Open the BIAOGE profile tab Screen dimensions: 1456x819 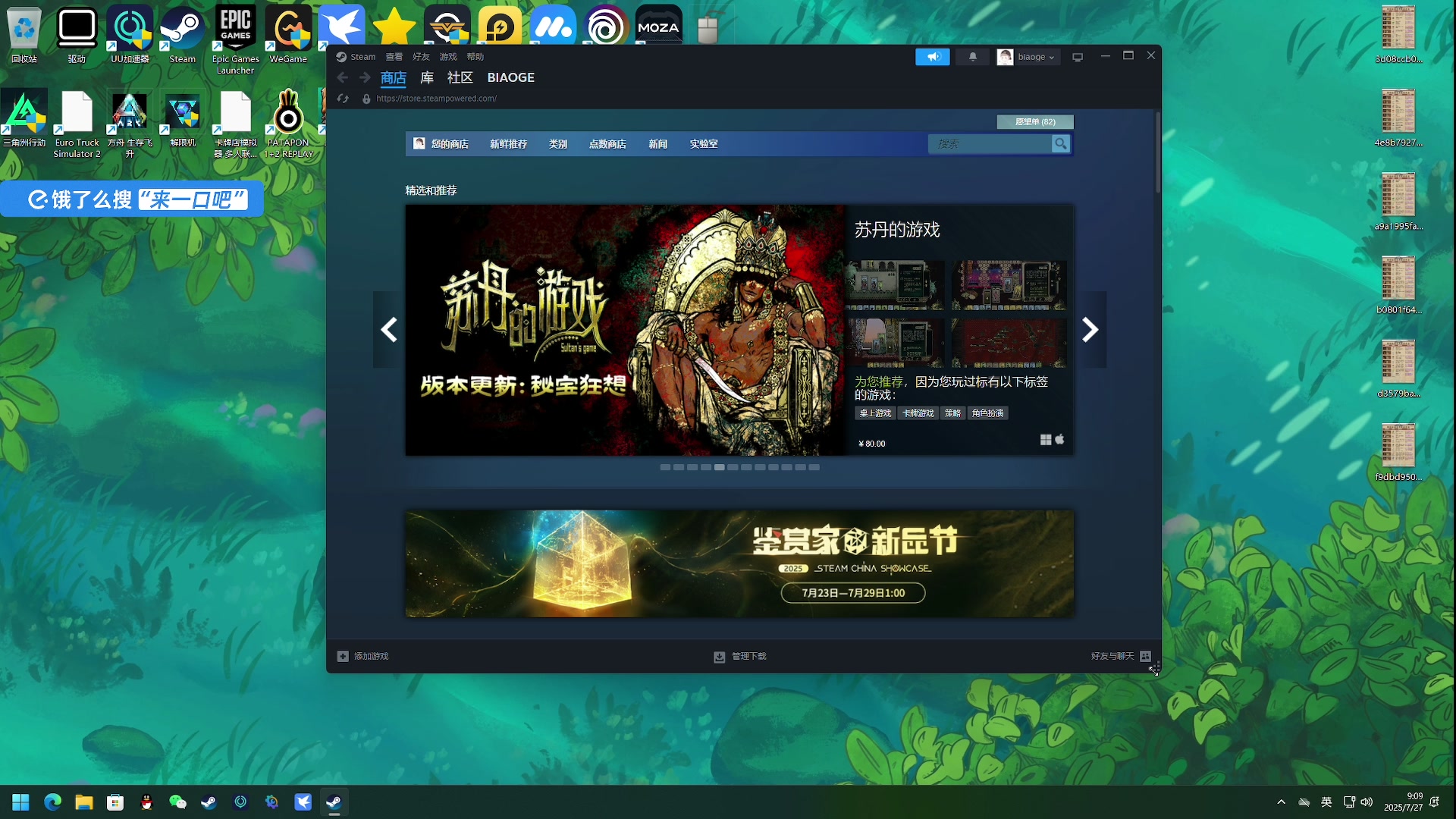click(510, 77)
